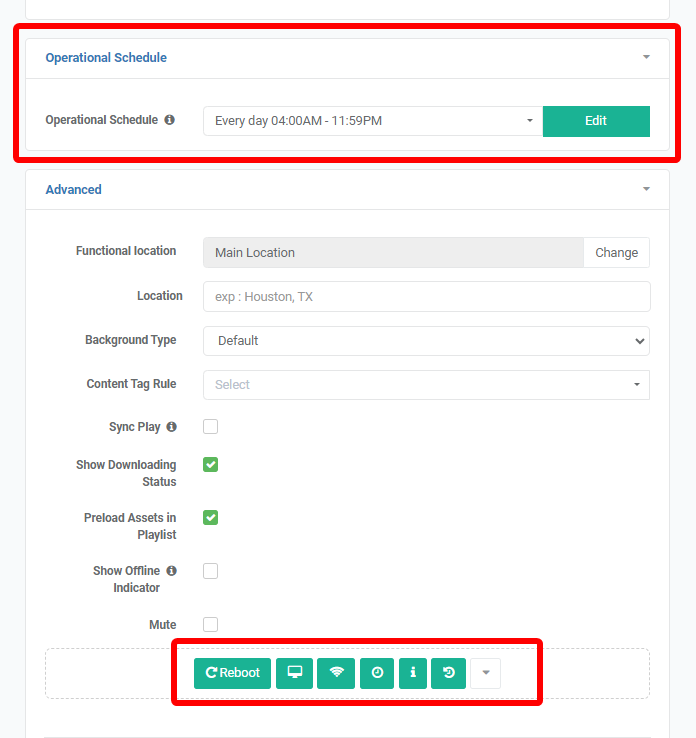
Task: Open the Background Type dropdown
Action: tap(426, 341)
